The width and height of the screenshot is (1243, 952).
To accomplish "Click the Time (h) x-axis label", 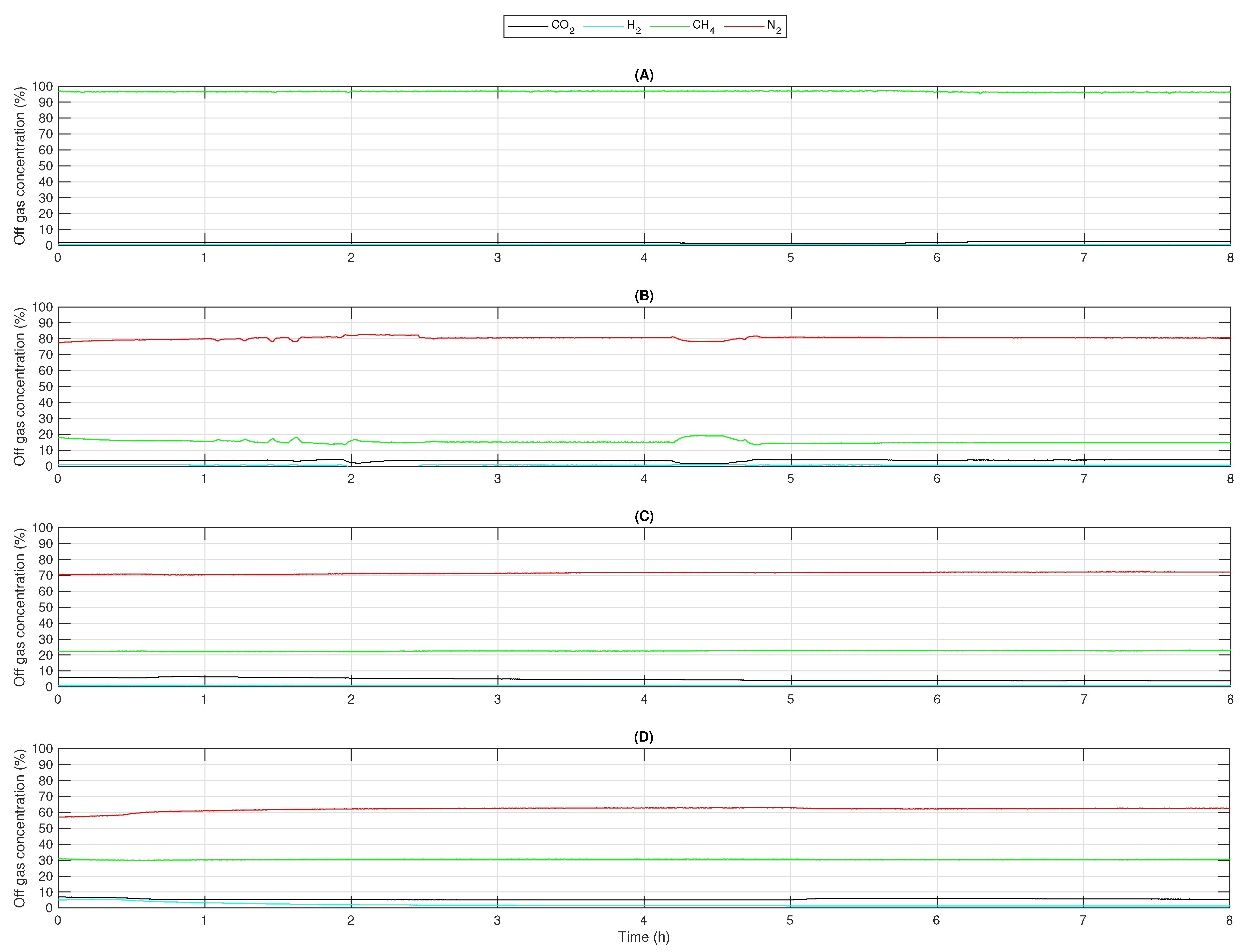I will (643, 937).
